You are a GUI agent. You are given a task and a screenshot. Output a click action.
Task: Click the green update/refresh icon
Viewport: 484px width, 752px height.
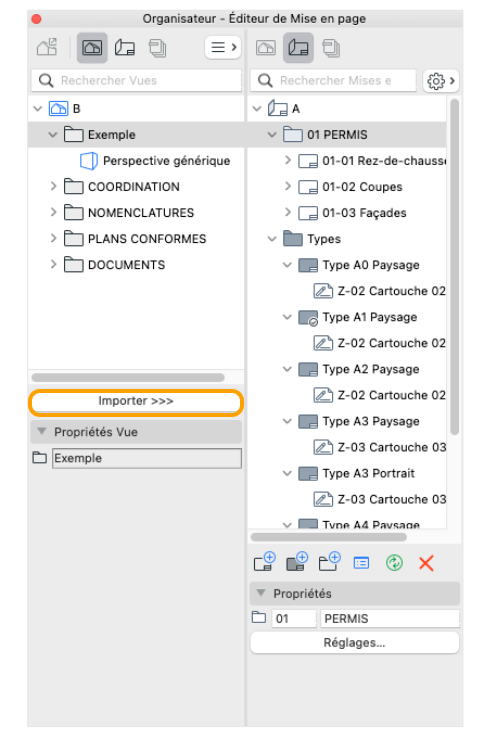click(394, 563)
